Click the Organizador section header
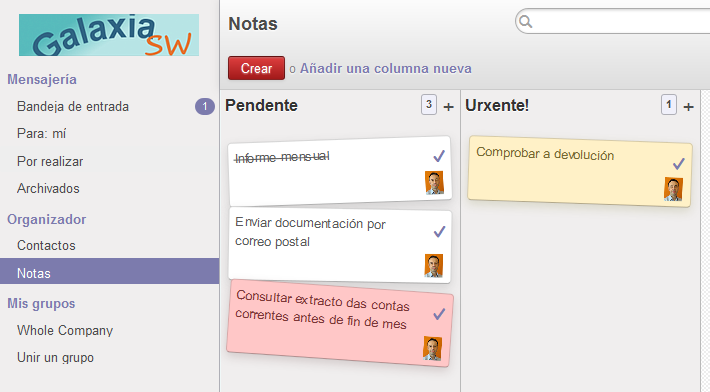This screenshot has width=710, height=392. click(x=47, y=219)
